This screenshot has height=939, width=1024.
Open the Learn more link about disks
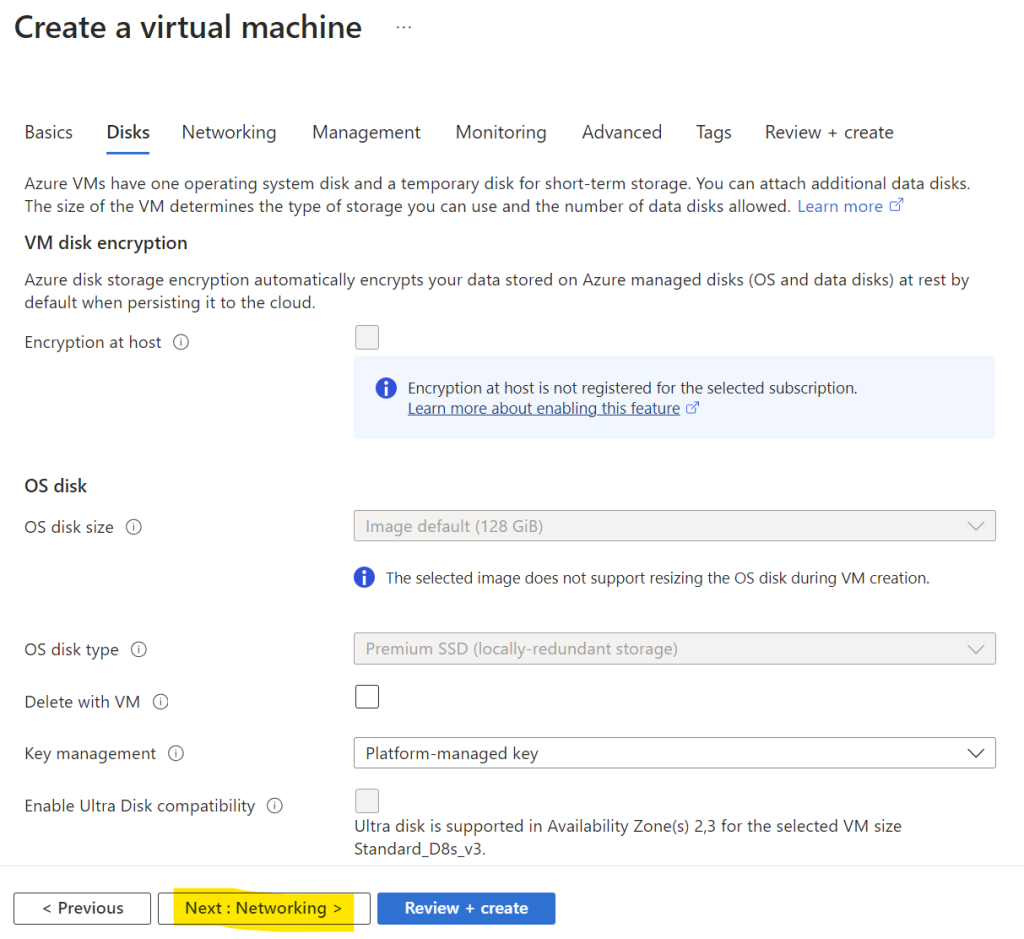[840, 206]
